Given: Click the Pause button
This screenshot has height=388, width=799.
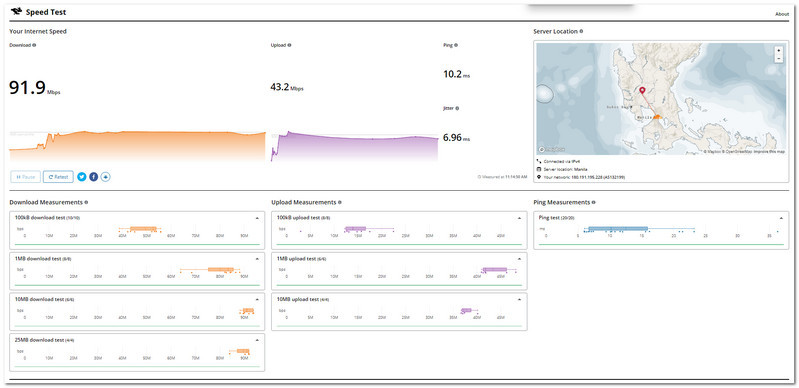Looking at the screenshot, I should [25, 177].
